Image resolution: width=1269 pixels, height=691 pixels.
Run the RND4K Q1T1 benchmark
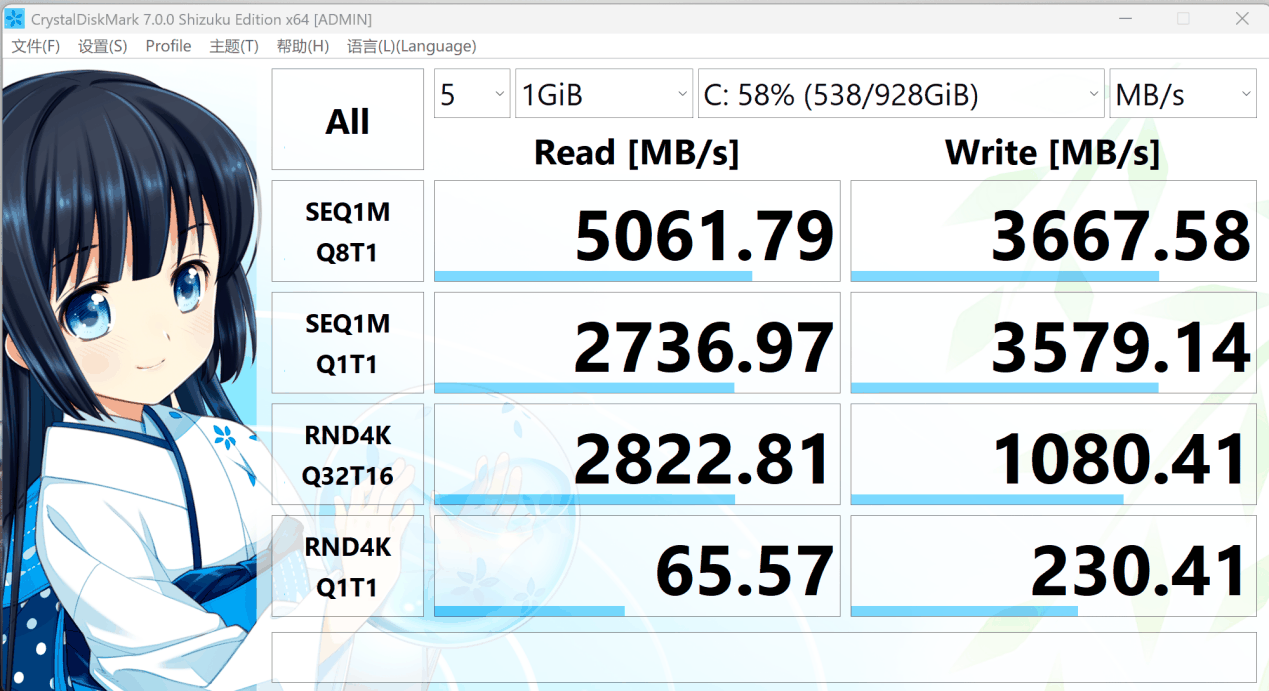[347, 567]
